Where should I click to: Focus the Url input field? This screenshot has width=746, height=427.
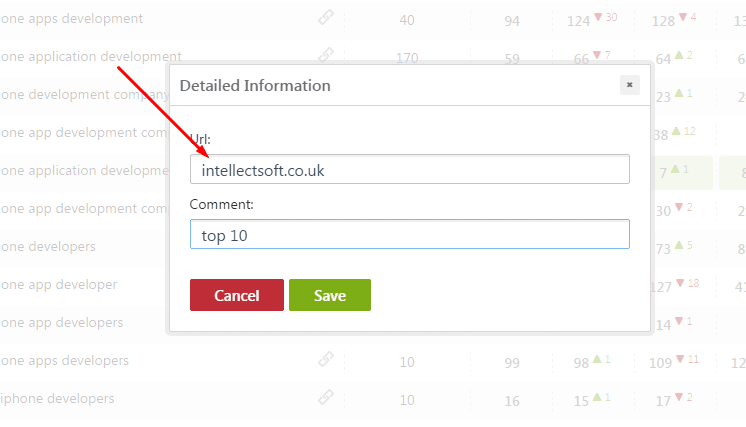coord(410,169)
